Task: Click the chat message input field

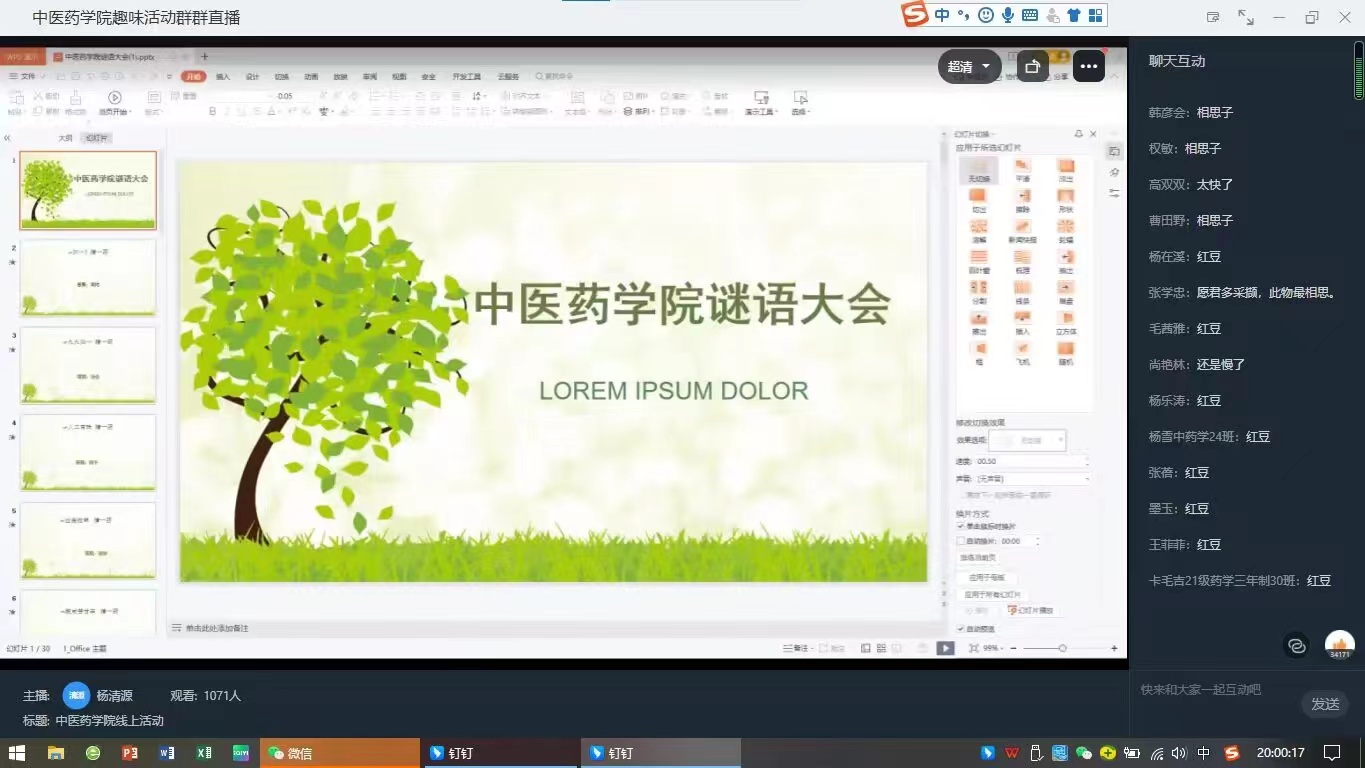Action: pos(1215,690)
